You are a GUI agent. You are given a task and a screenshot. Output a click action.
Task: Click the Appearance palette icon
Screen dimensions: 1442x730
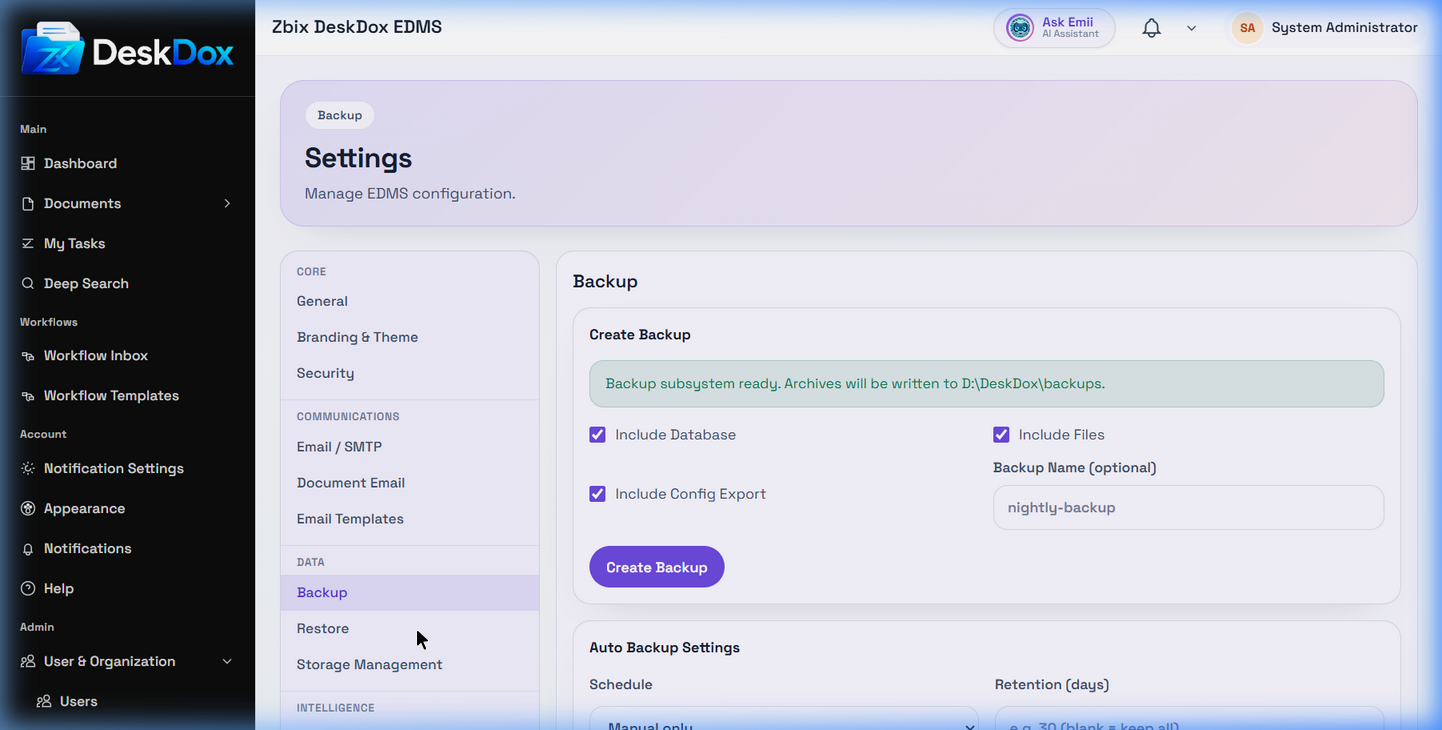28,508
